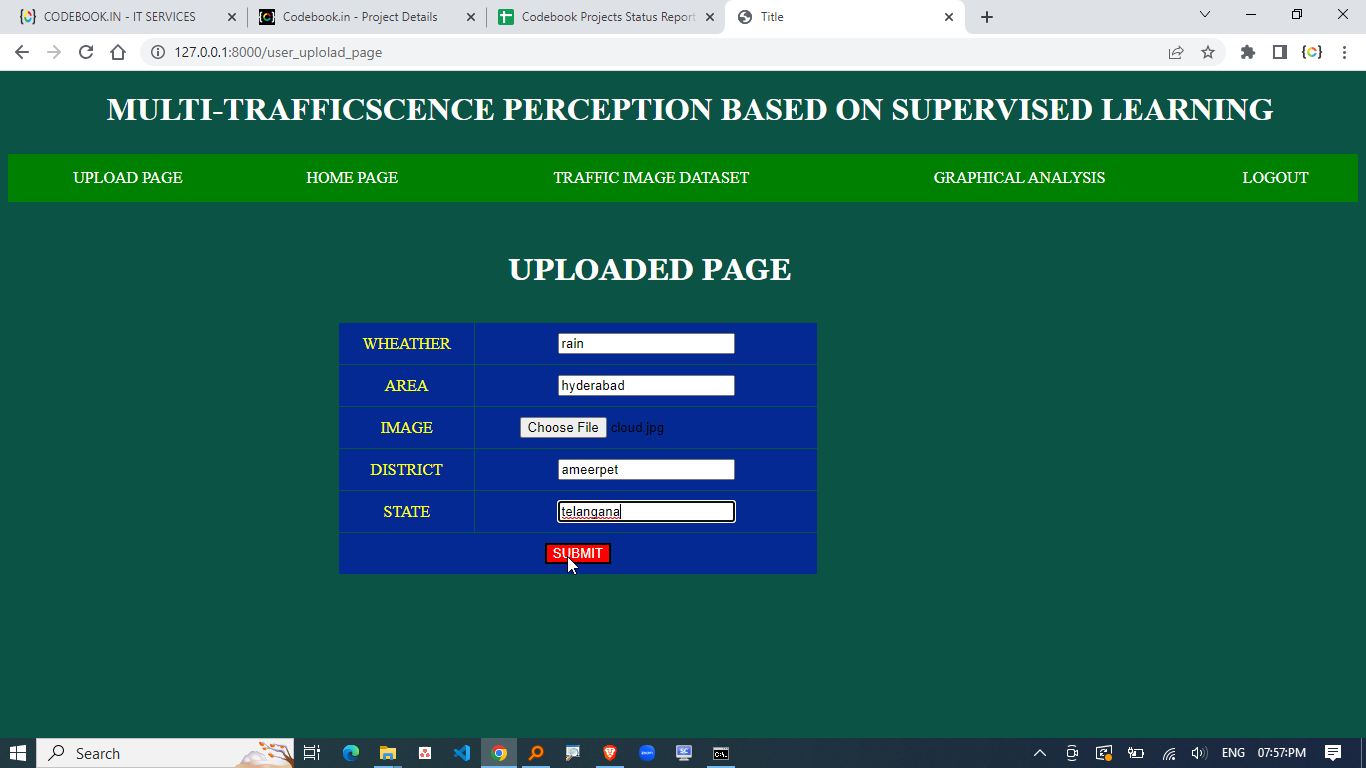Image resolution: width=1366 pixels, height=768 pixels.
Task: Go to GRAPHICAL ANALYSIS in the navbar
Action: [1019, 178]
